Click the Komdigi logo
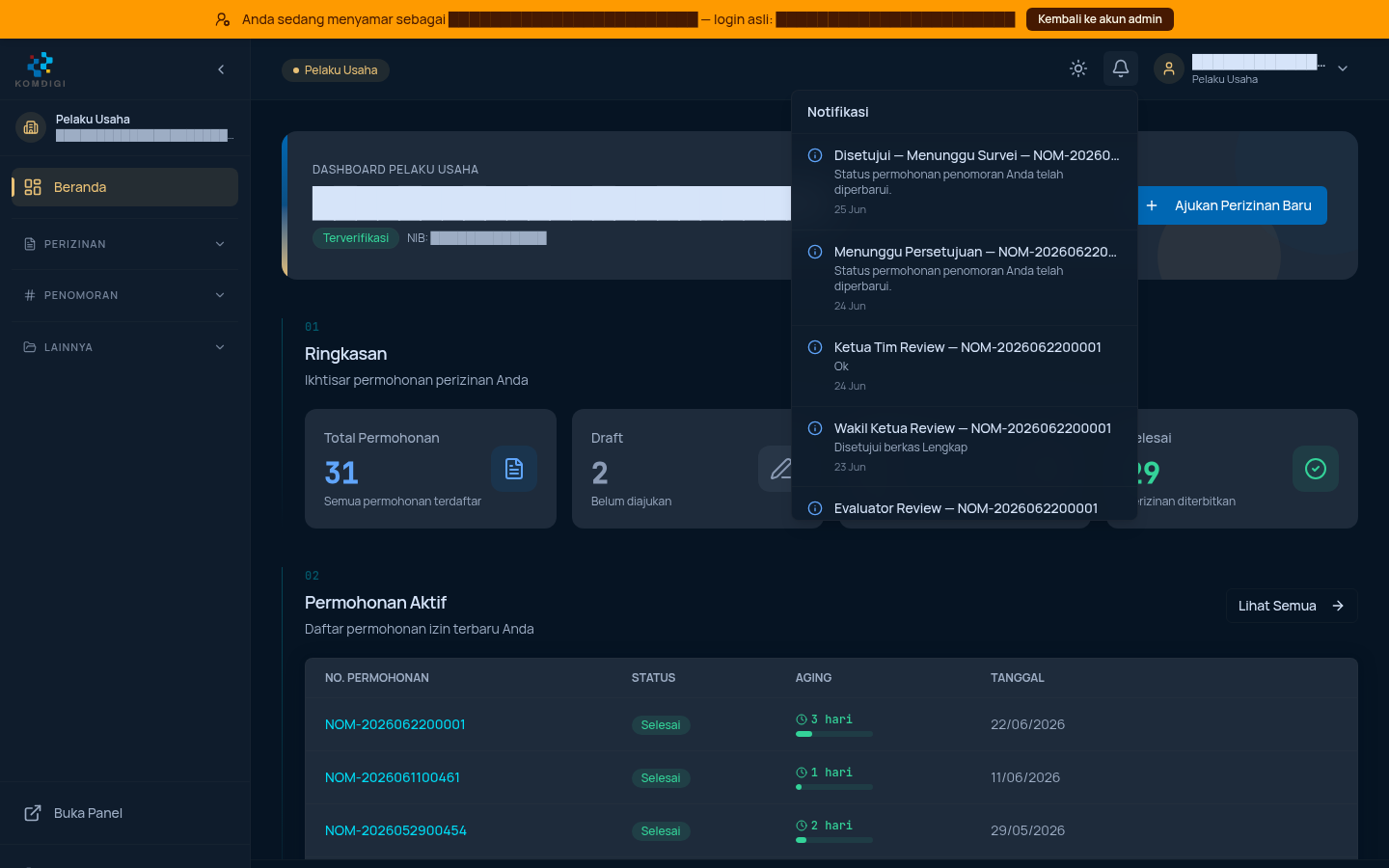Image resolution: width=1389 pixels, height=868 pixels. click(x=41, y=69)
